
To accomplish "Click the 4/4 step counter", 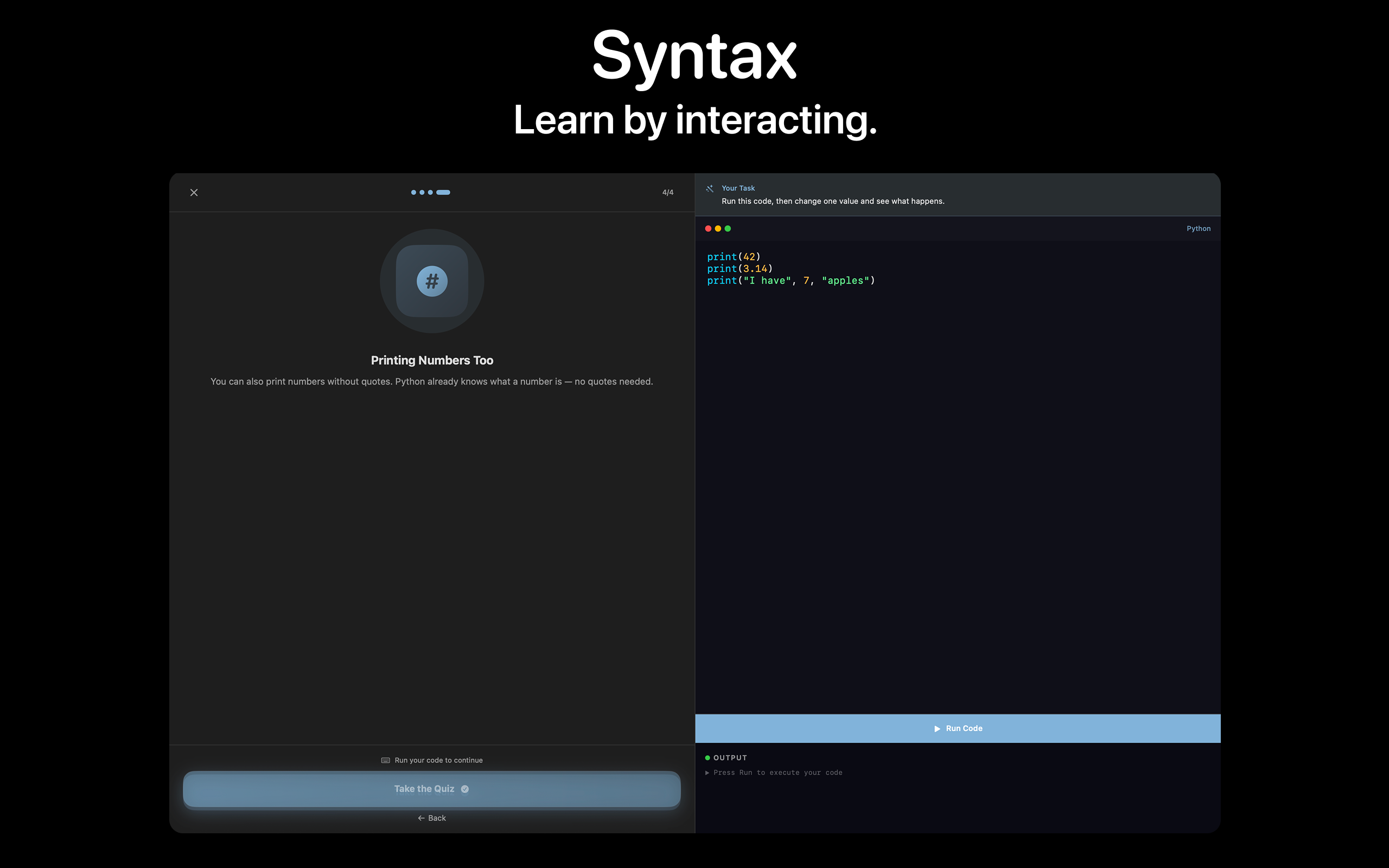I will (x=667, y=192).
